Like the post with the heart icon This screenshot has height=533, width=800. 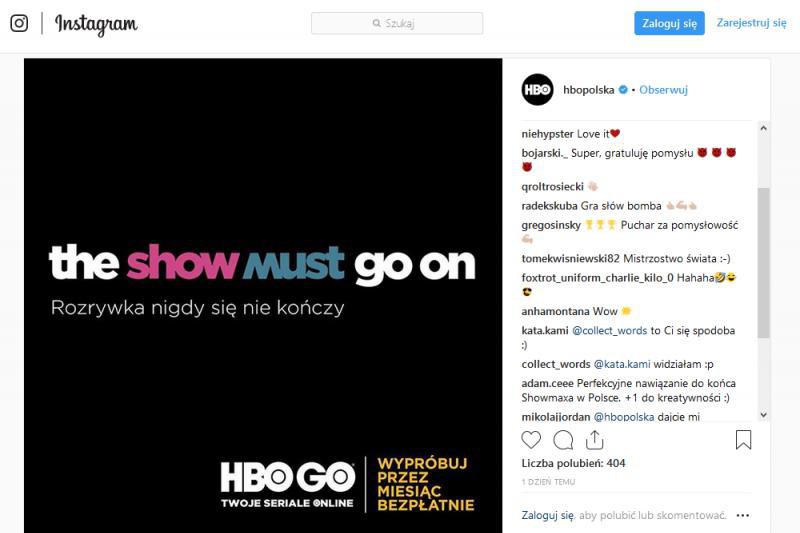[x=531, y=440]
